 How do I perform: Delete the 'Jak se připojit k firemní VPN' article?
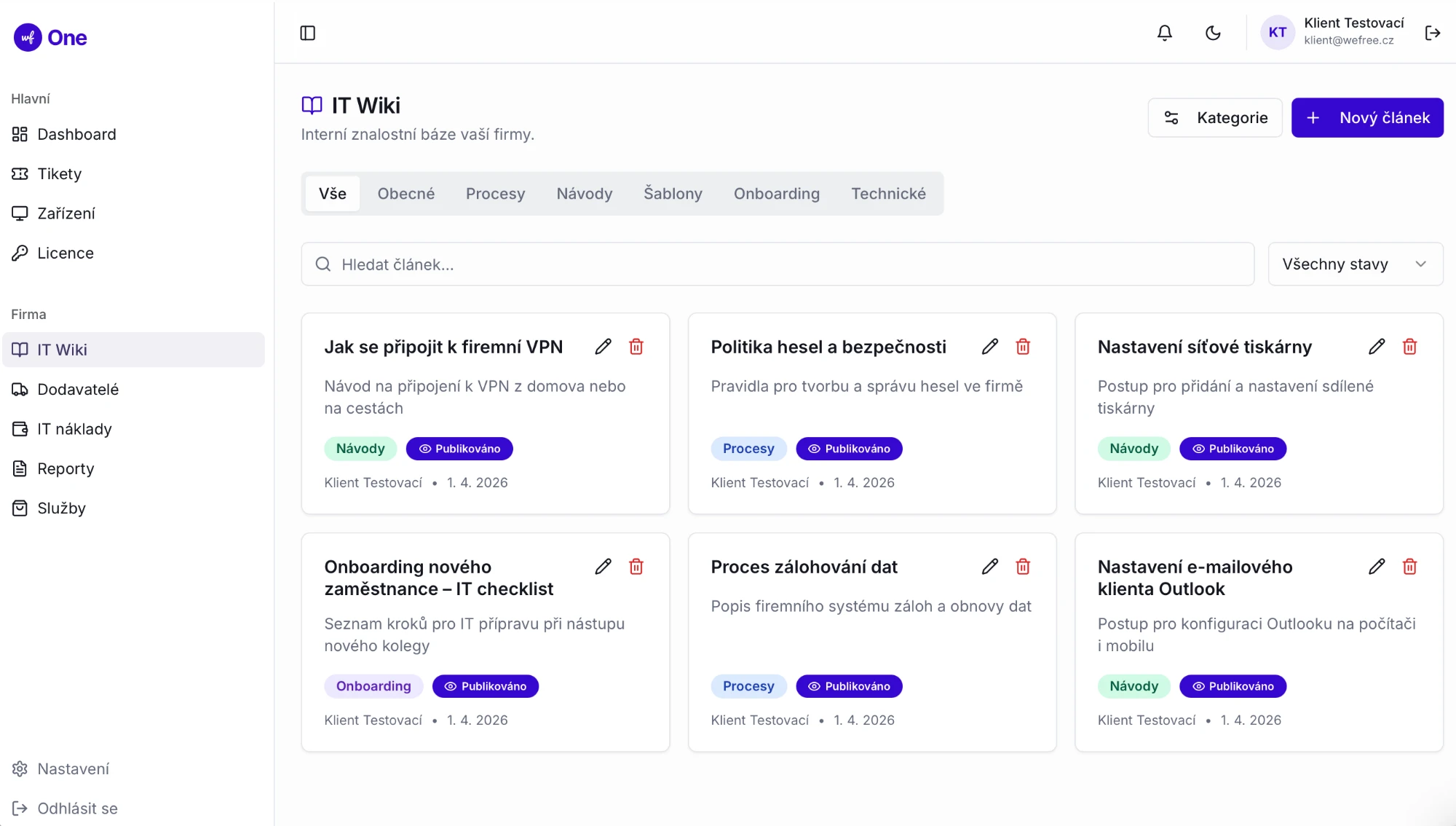pyautogui.click(x=636, y=347)
